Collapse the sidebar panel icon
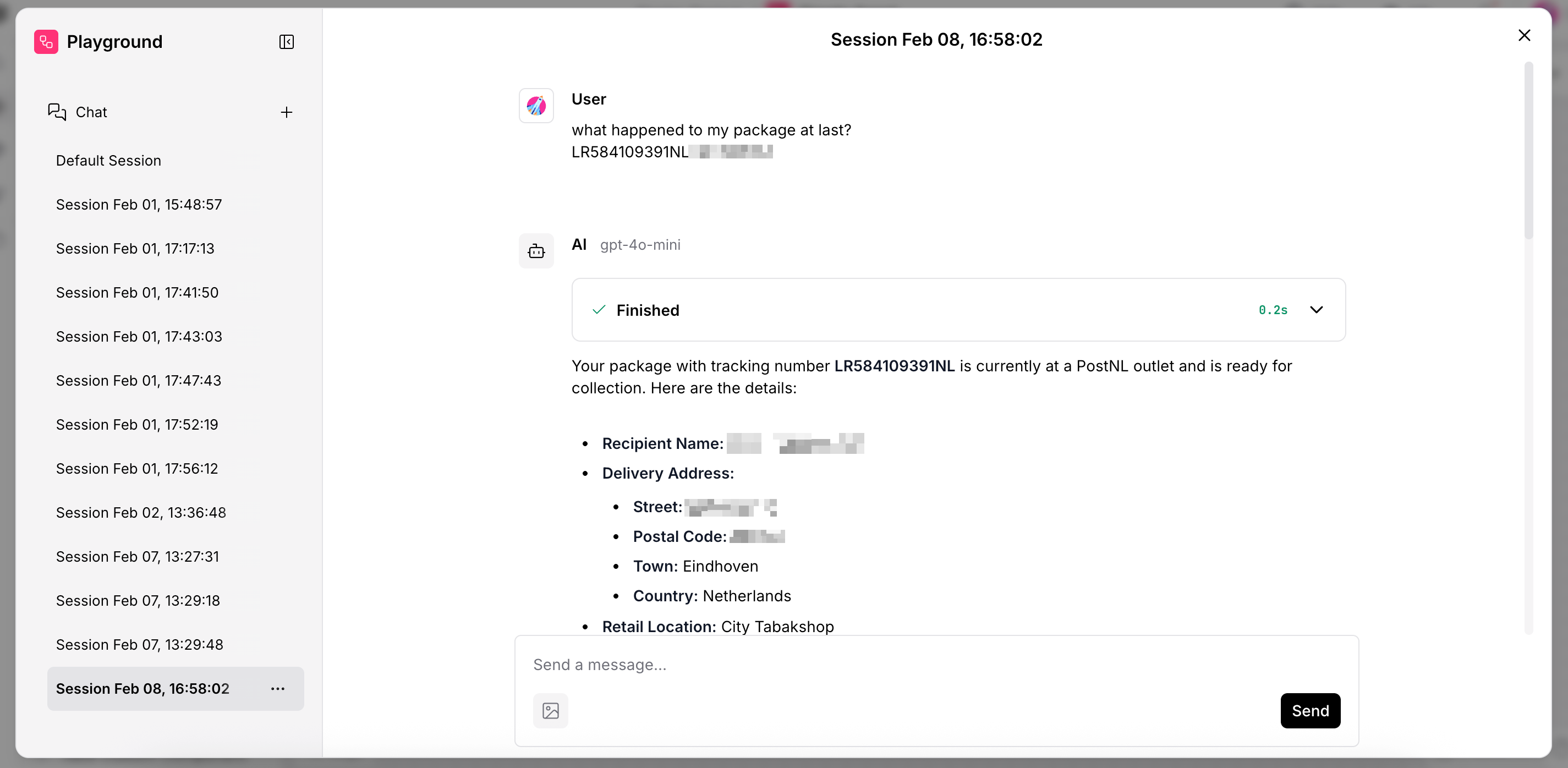This screenshot has height=768, width=1568. click(x=286, y=42)
